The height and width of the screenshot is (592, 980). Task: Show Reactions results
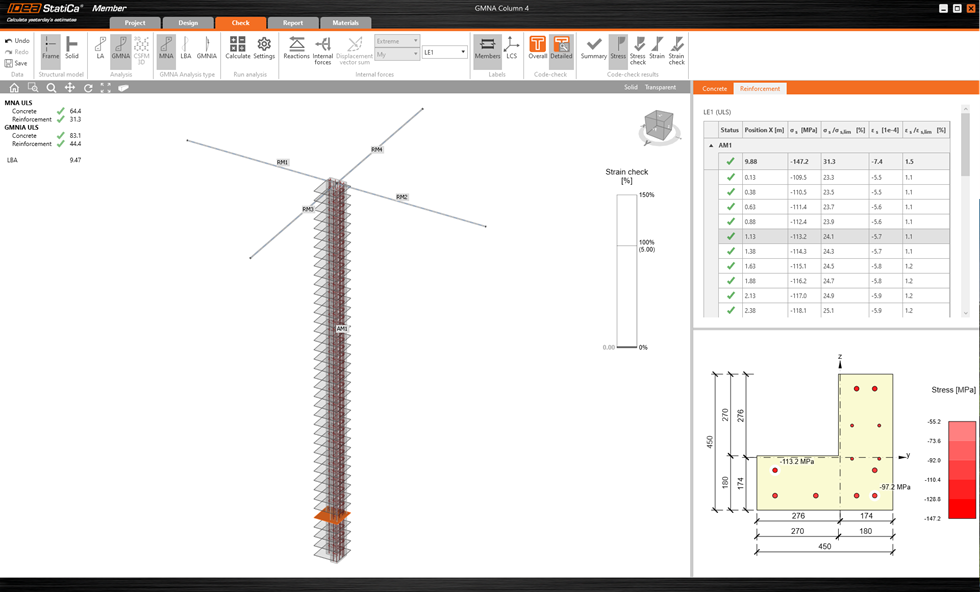coord(297,47)
